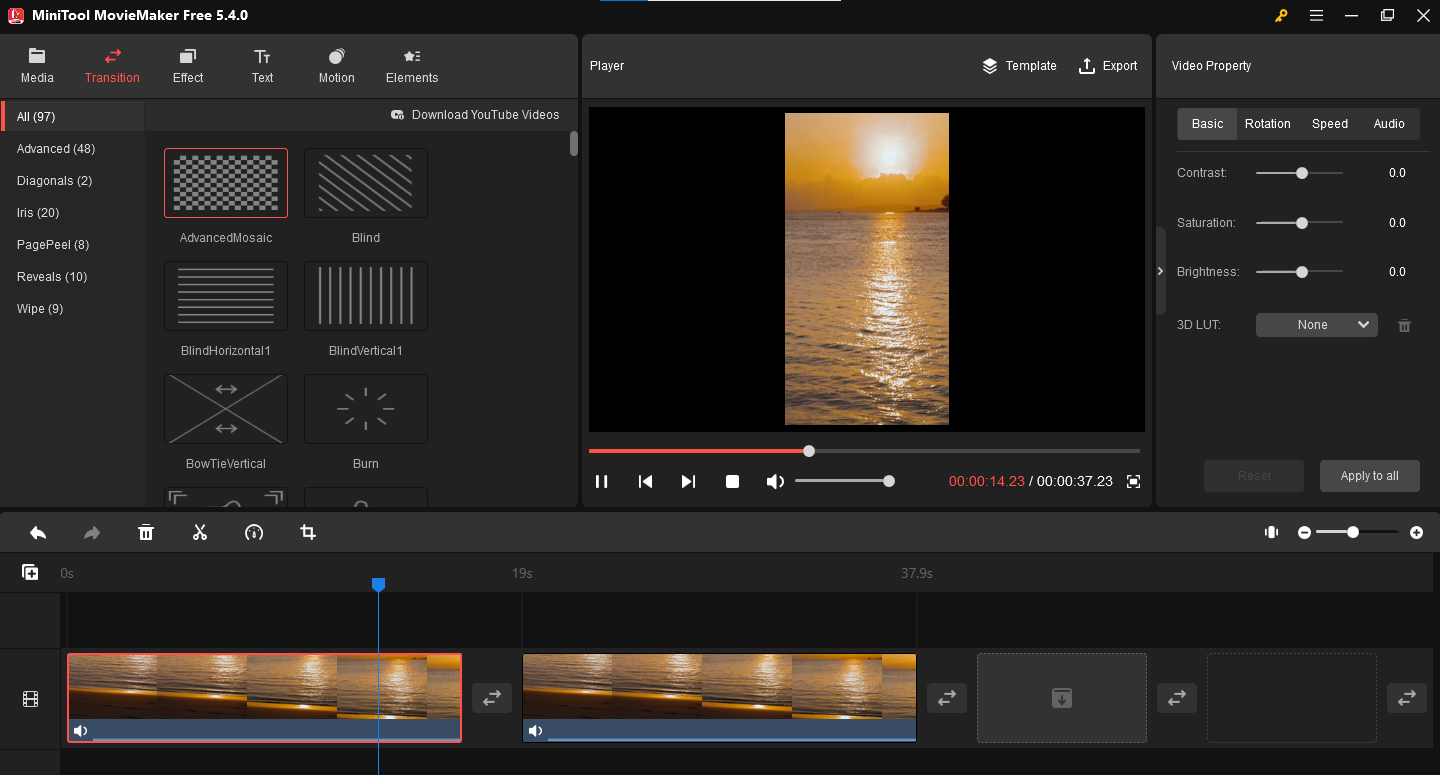Collapse the Video Property panel arrow
The image size is (1440, 775).
pyautogui.click(x=1160, y=271)
